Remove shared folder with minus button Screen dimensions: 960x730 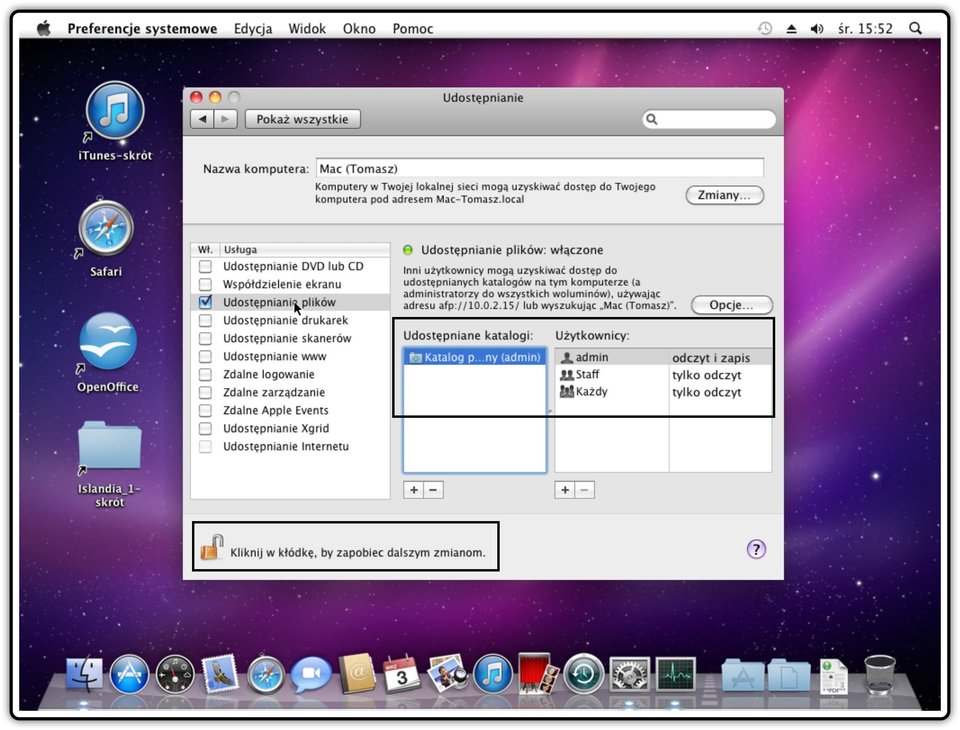point(433,490)
